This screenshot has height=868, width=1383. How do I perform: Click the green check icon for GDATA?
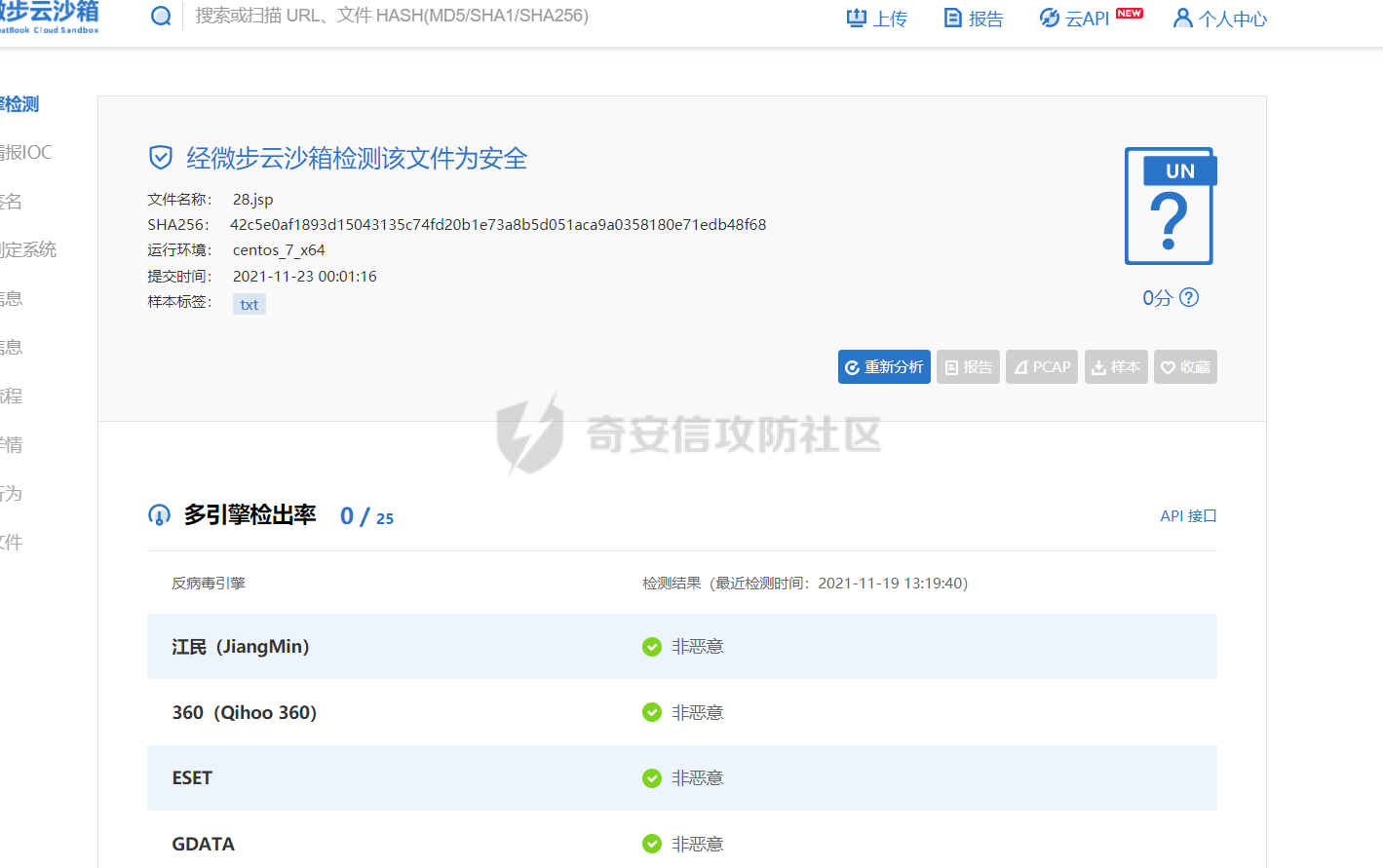pos(652,845)
